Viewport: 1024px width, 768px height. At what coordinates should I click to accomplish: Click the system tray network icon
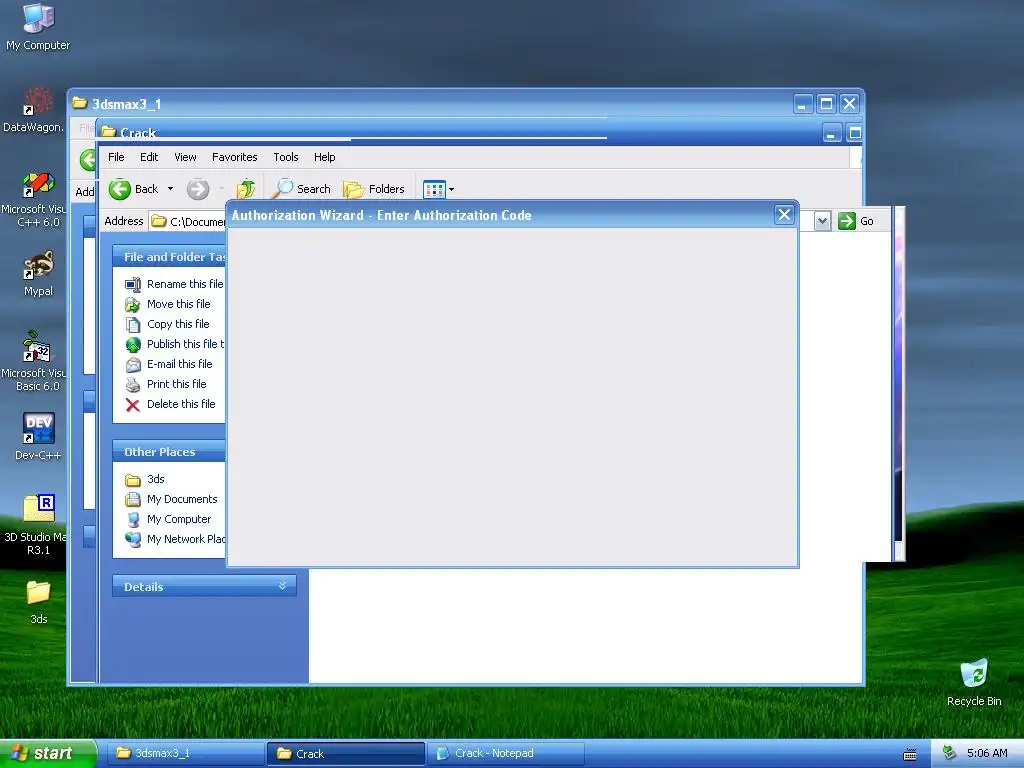click(949, 754)
